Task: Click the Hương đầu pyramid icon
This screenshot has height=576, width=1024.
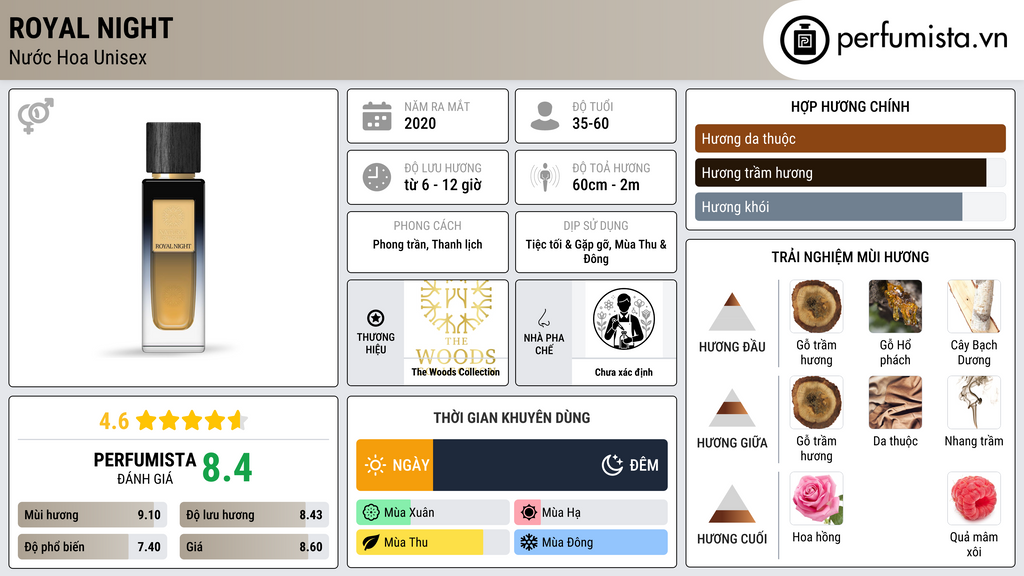Action: click(732, 312)
